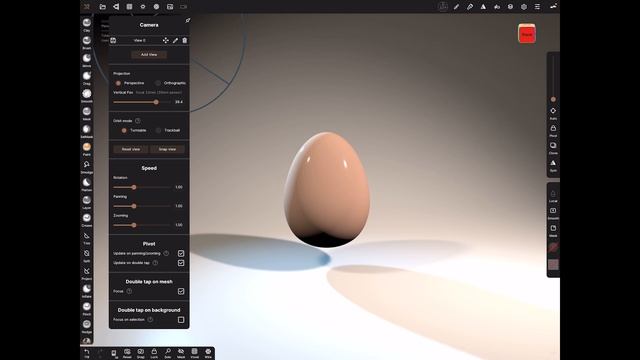Click the Snap button in bottom bar
This screenshot has height=360, width=640.
click(x=140, y=353)
